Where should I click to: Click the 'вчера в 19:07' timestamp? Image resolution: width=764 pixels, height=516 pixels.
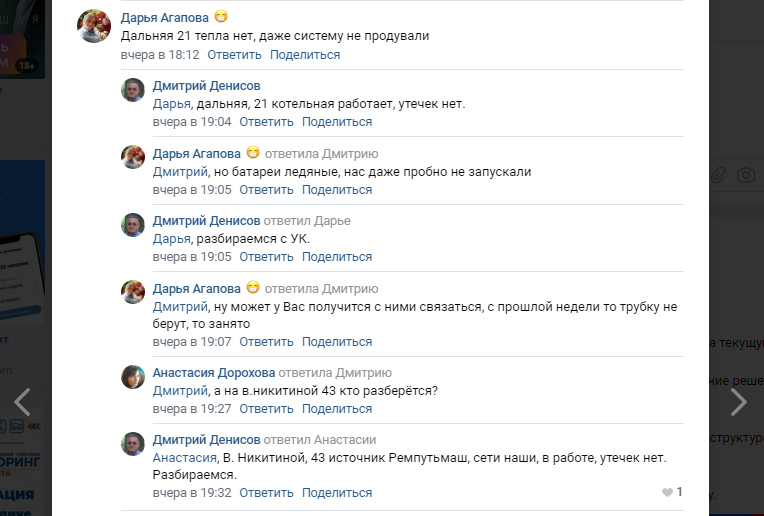tap(192, 342)
